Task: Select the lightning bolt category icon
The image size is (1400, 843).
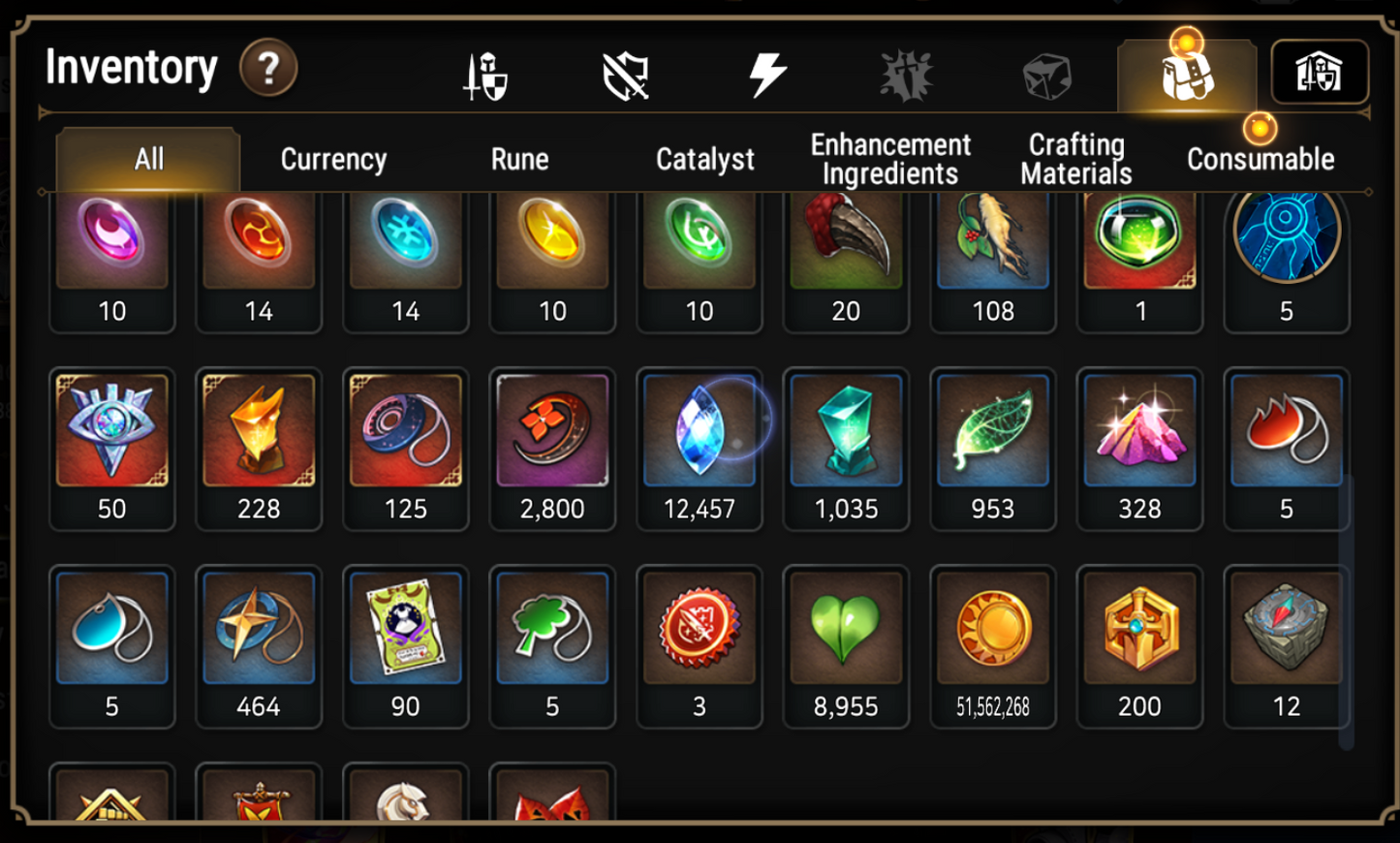Action: 766,75
